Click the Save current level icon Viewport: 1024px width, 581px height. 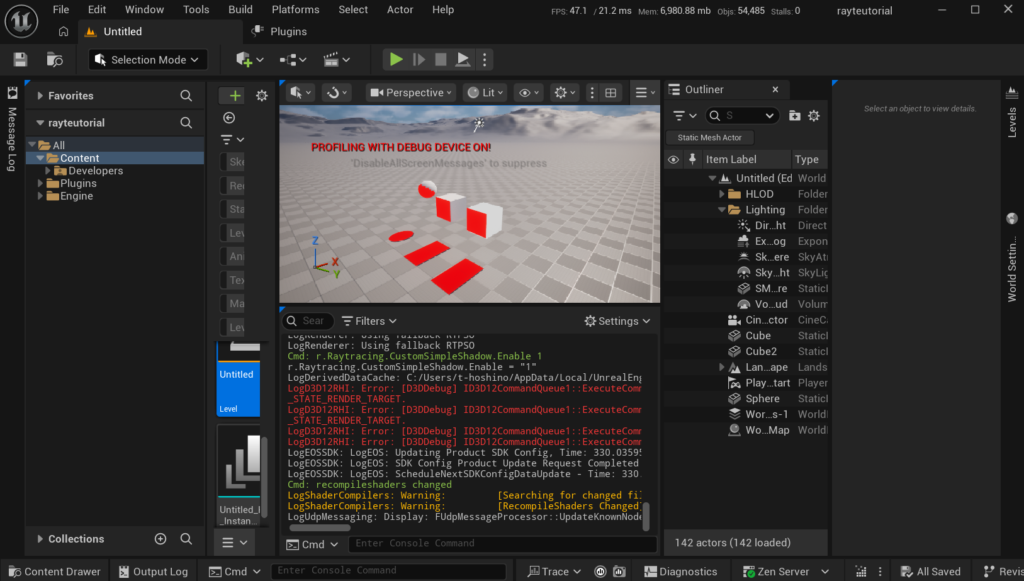pos(20,60)
